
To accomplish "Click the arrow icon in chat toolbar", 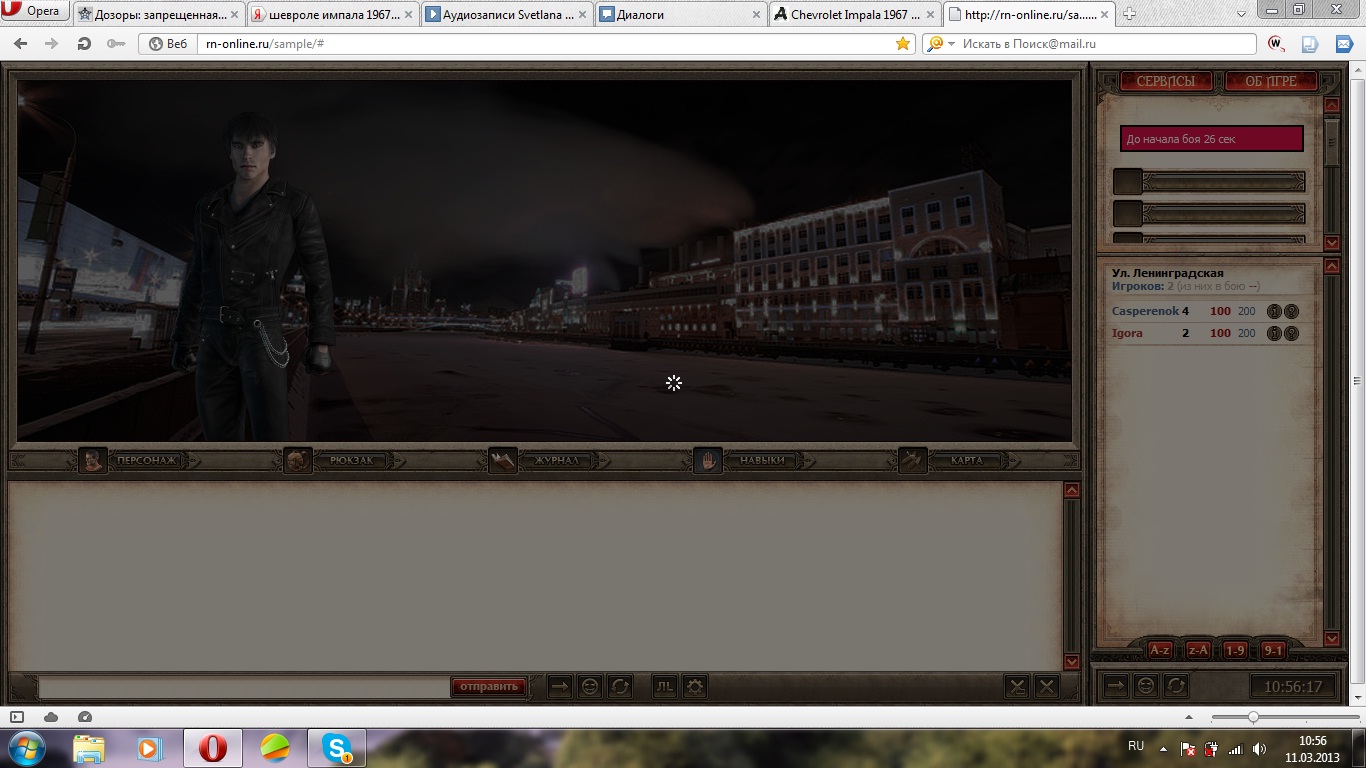I will tap(560, 687).
